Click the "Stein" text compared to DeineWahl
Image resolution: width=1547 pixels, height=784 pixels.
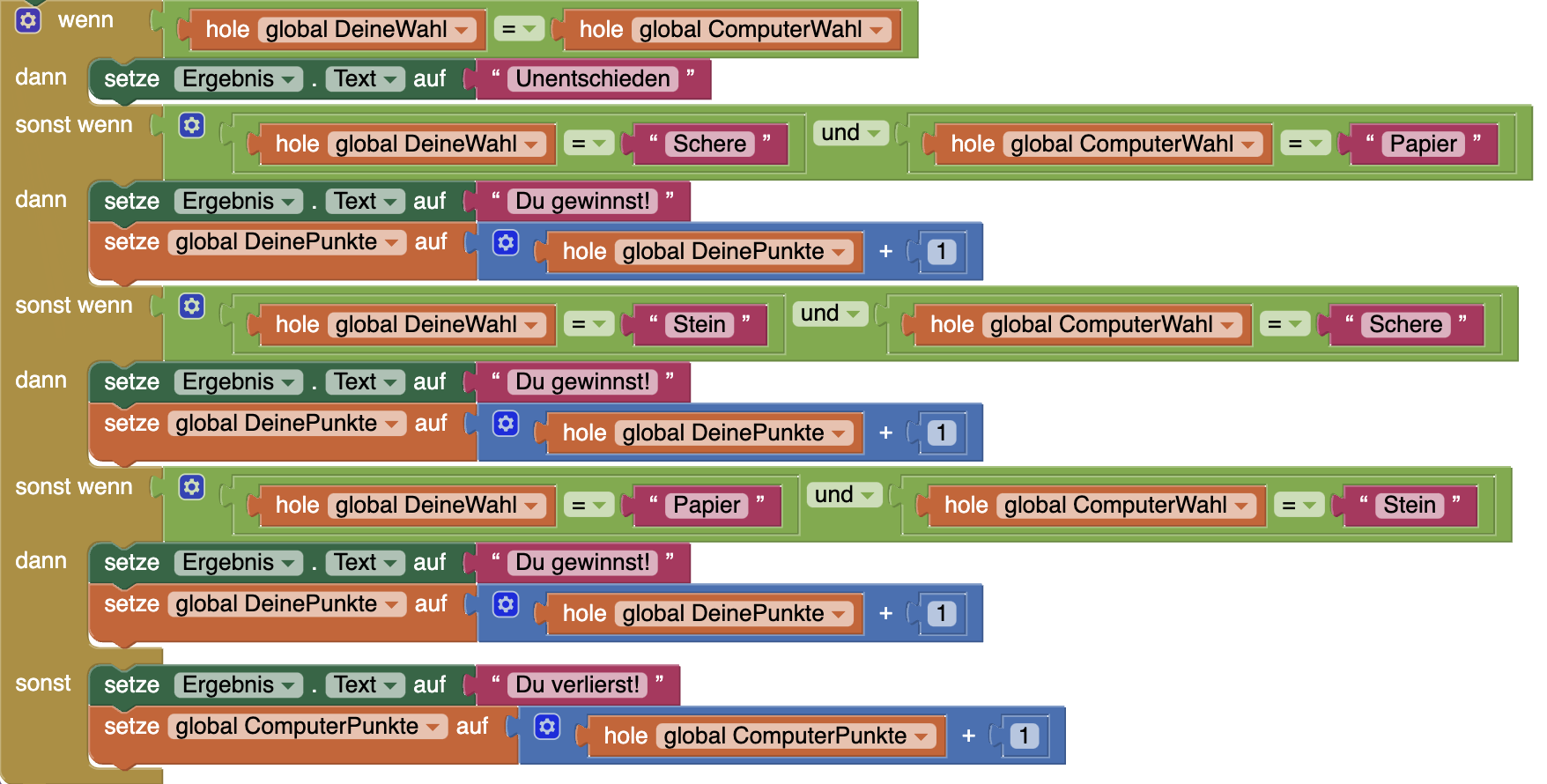[699, 325]
